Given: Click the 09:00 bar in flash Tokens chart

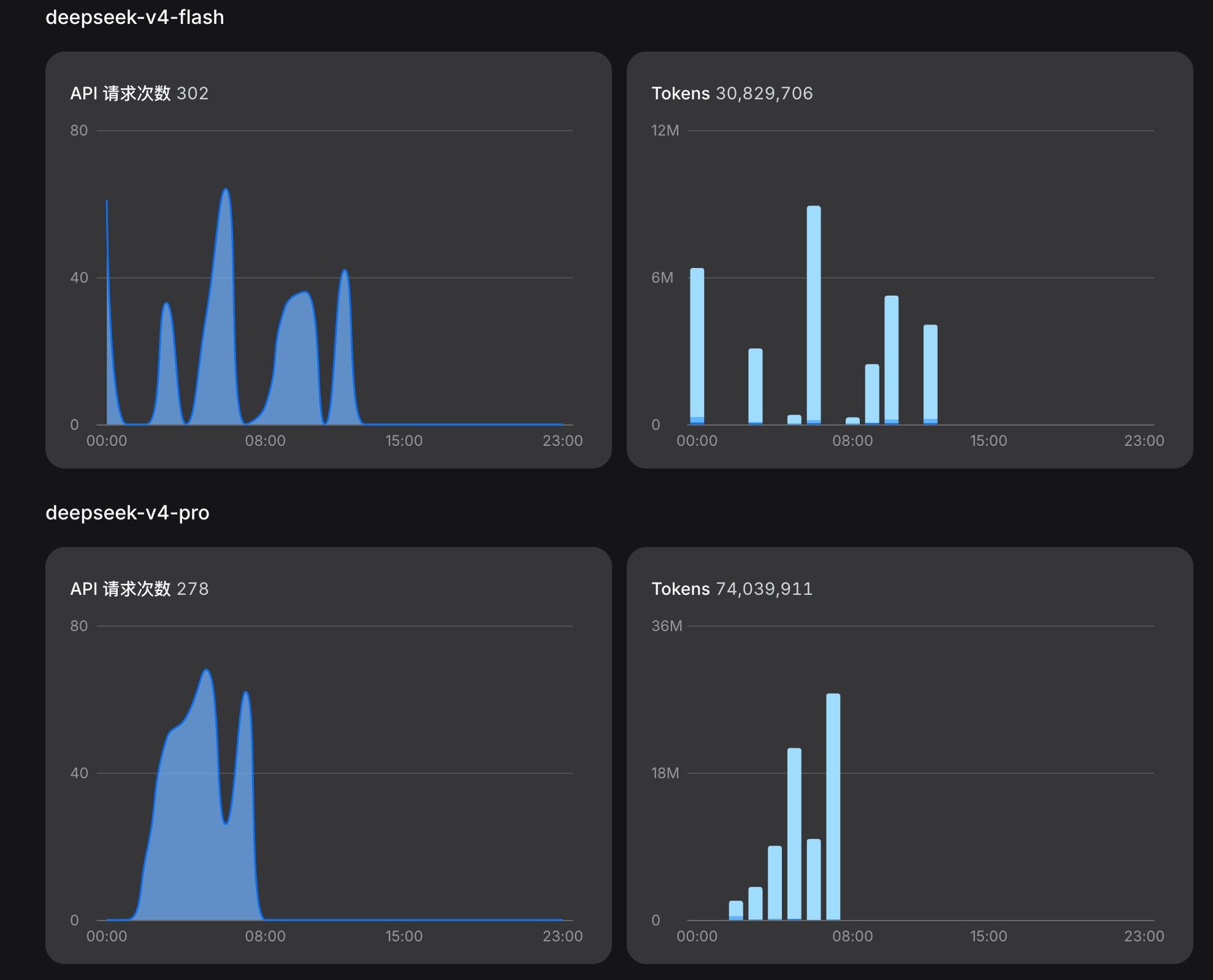Looking at the screenshot, I should click(872, 394).
